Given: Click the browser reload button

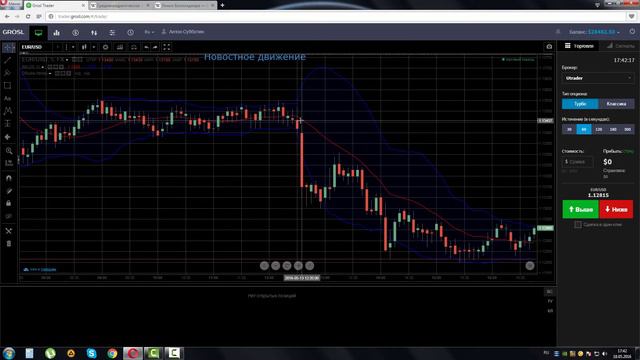Looking at the screenshot, I should (x=28, y=16).
